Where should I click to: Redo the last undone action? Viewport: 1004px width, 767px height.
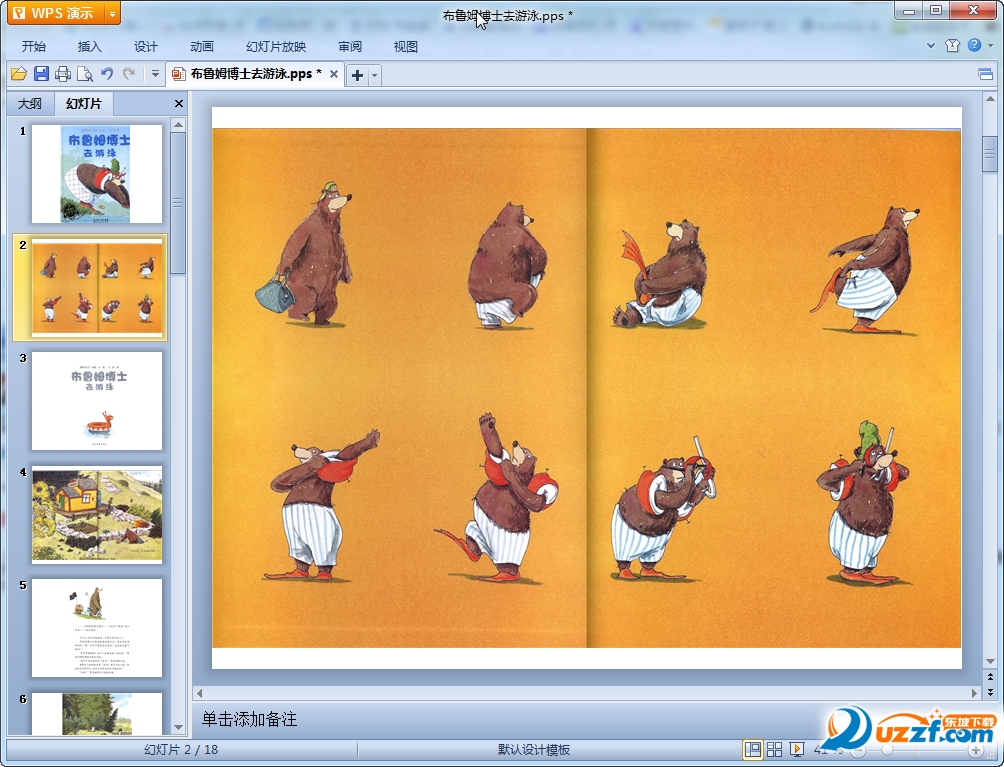pyautogui.click(x=129, y=74)
